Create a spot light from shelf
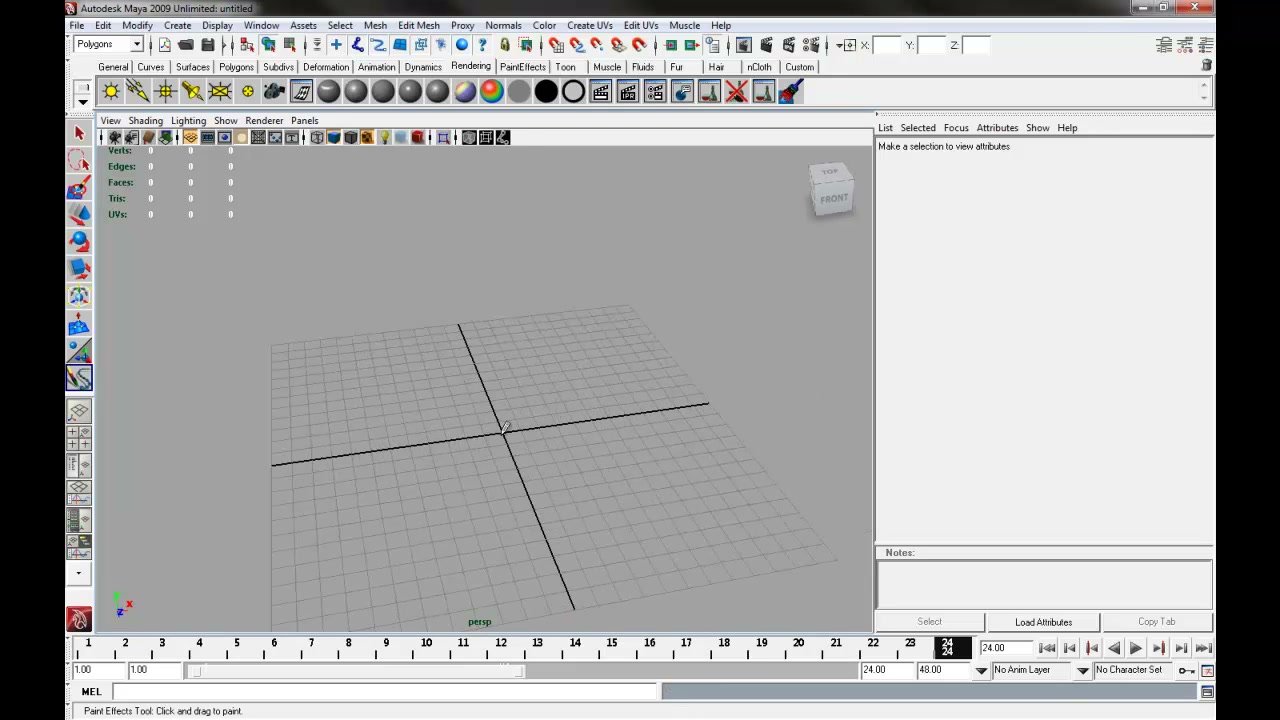 (192, 92)
